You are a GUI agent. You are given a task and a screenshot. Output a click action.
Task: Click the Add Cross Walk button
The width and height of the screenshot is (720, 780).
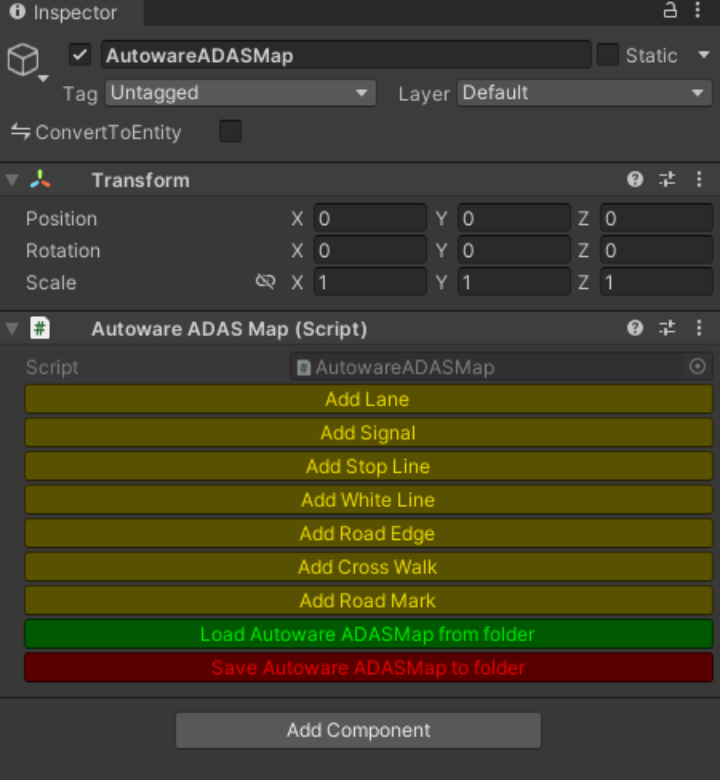tap(369, 567)
